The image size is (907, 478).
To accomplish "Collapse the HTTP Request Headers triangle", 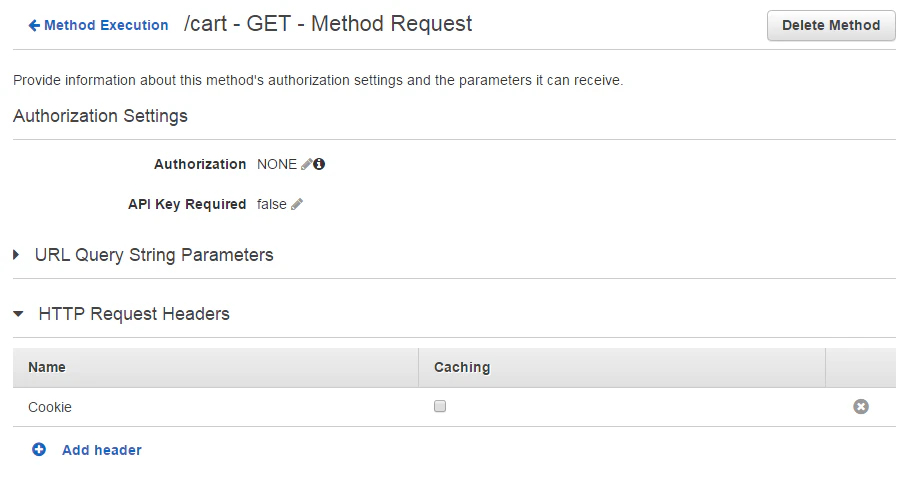I will click(x=18, y=314).
